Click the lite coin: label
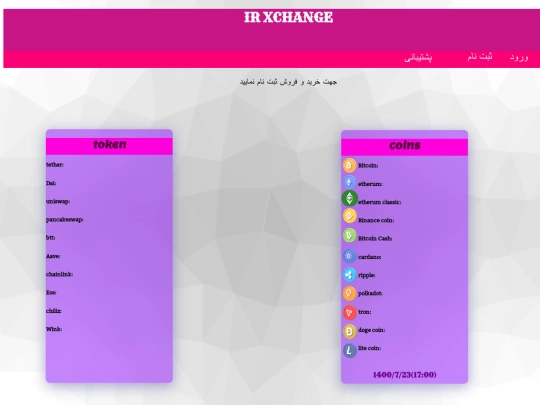Image resolution: width=540 pixels, height=405 pixels. 370,348
